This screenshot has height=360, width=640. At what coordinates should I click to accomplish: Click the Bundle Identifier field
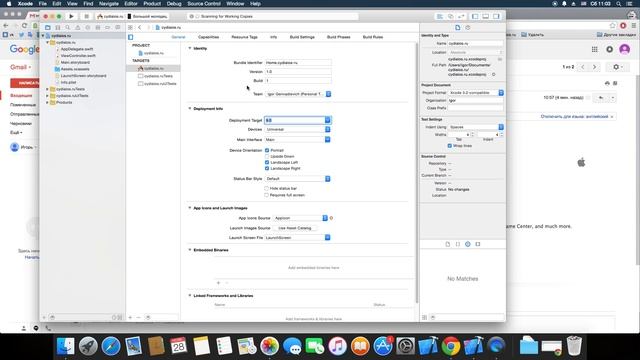pyautogui.click(x=298, y=63)
